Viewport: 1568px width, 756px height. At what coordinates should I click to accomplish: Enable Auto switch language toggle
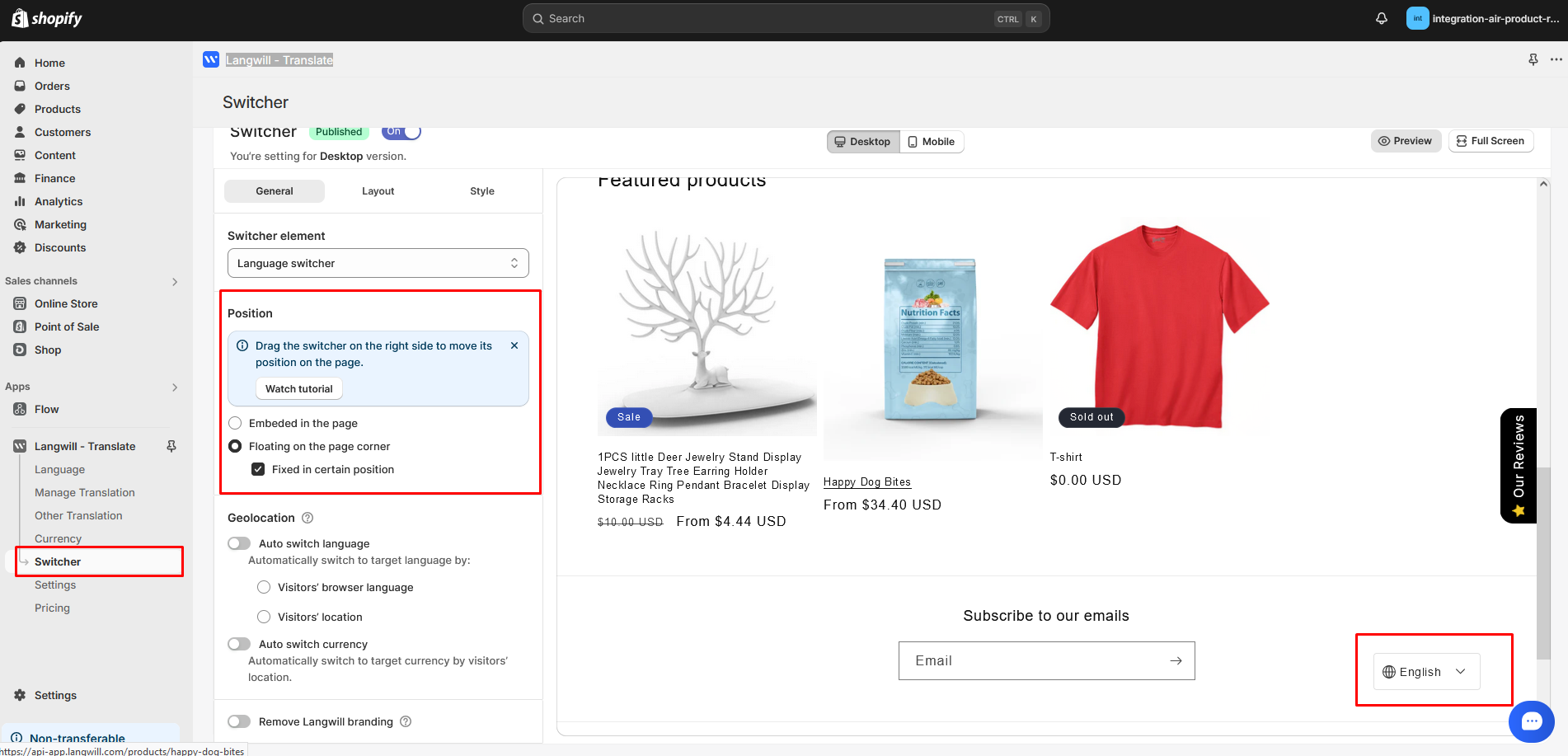click(239, 543)
